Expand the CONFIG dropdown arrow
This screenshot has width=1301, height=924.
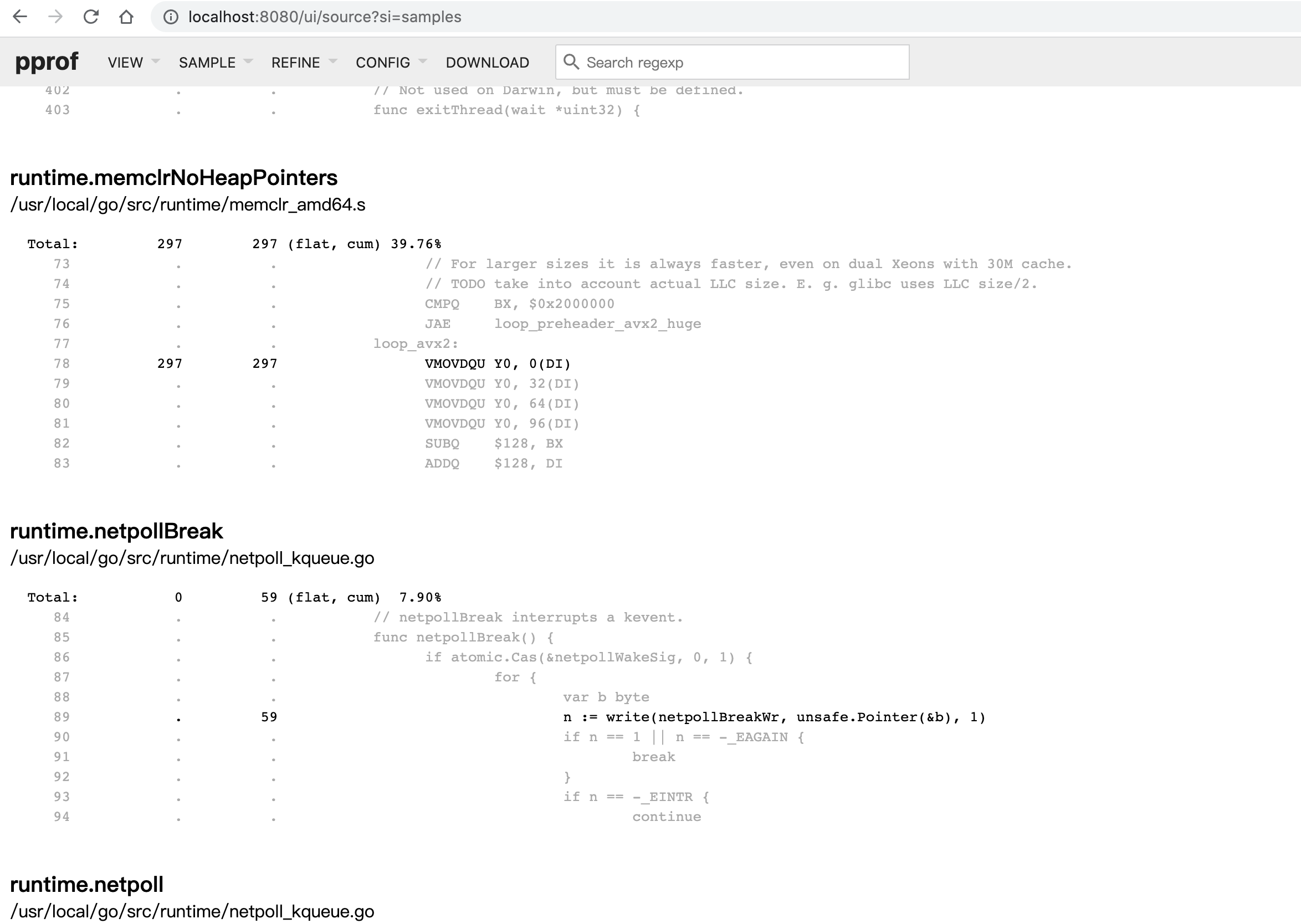423,61
